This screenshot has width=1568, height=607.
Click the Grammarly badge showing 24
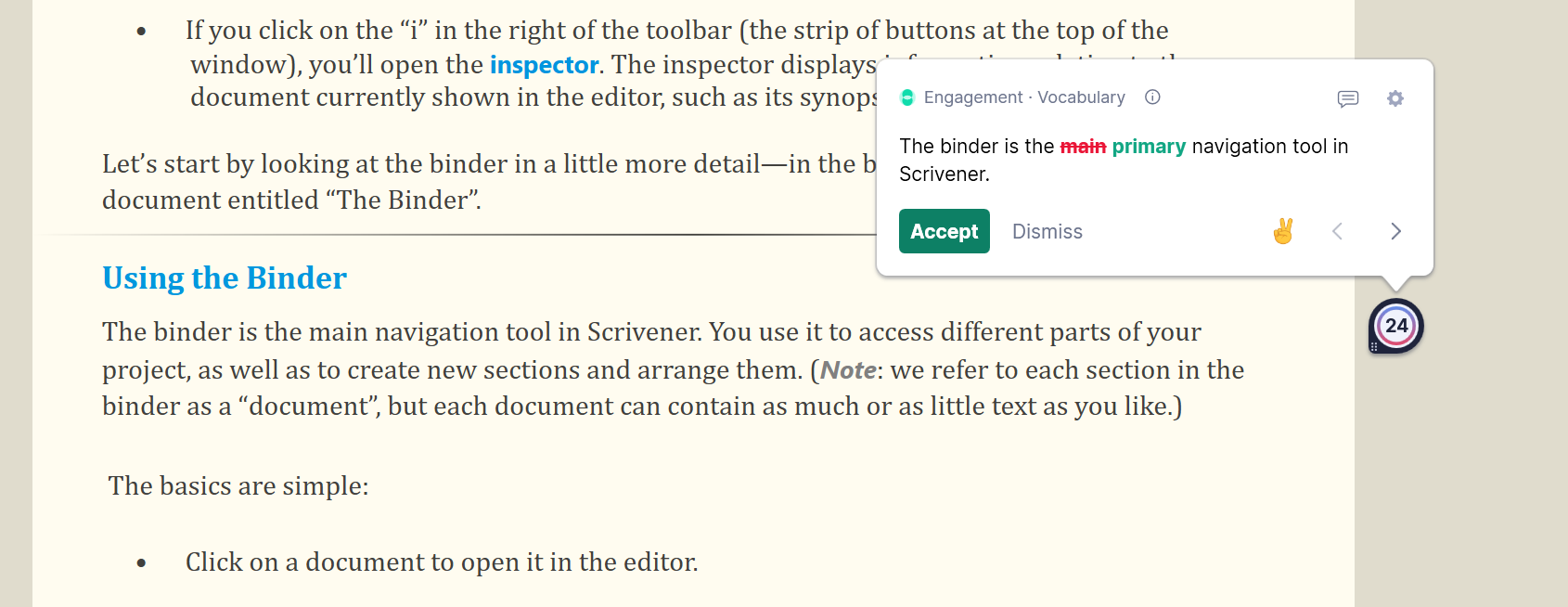(1396, 326)
